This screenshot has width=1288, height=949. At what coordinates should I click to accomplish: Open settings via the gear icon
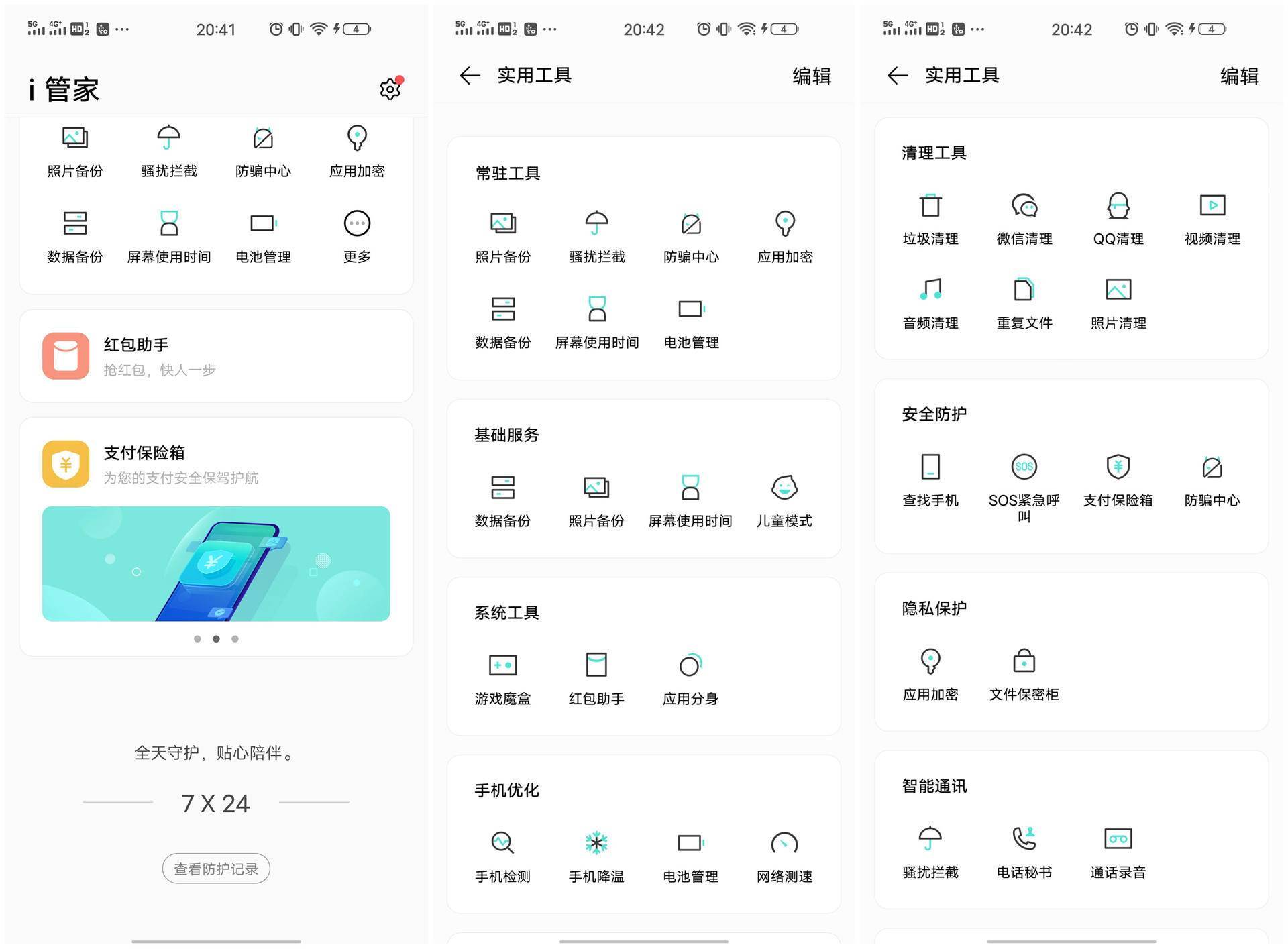tap(390, 88)
